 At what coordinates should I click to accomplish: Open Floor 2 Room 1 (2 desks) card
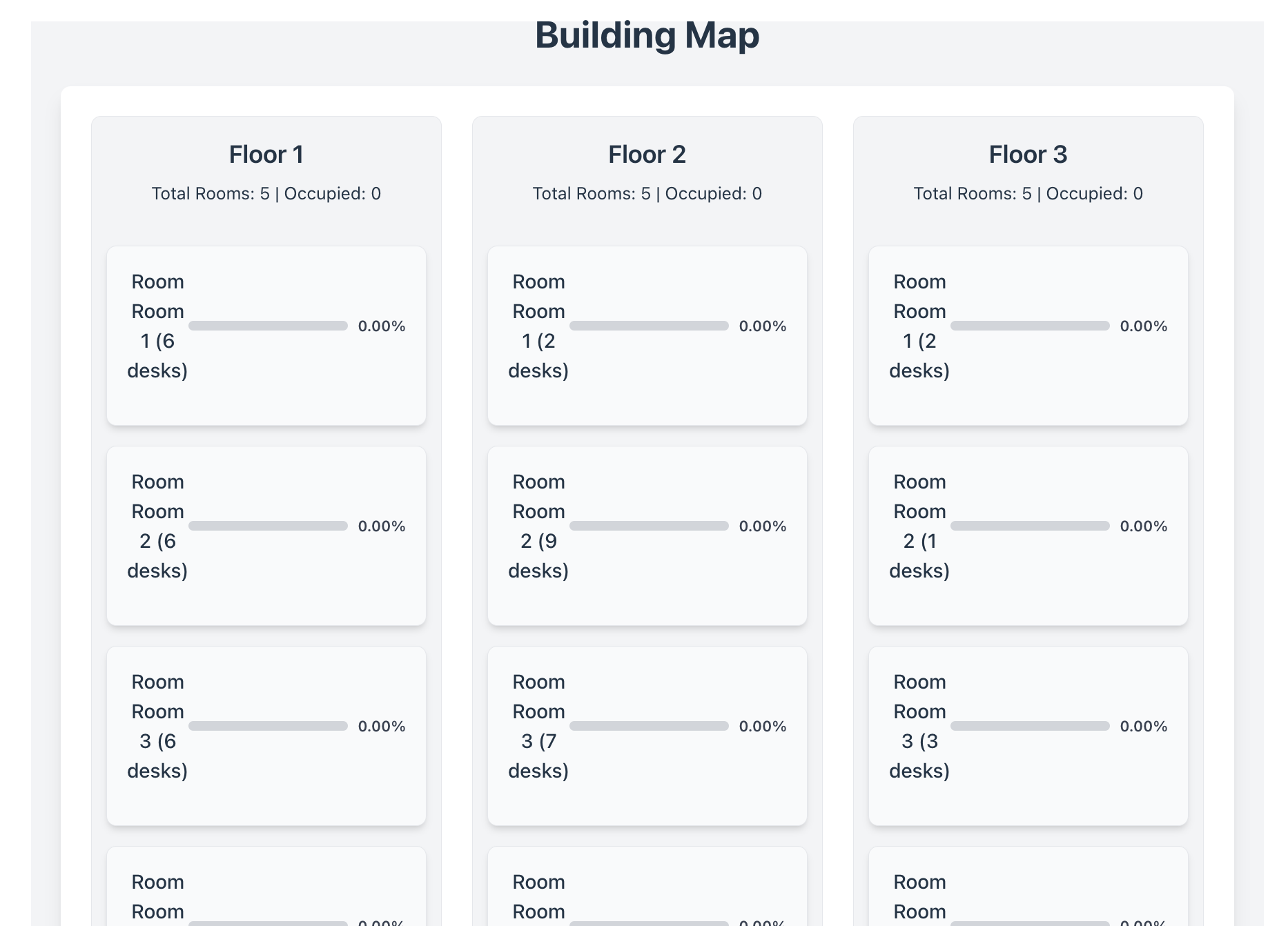pos(647,336)
